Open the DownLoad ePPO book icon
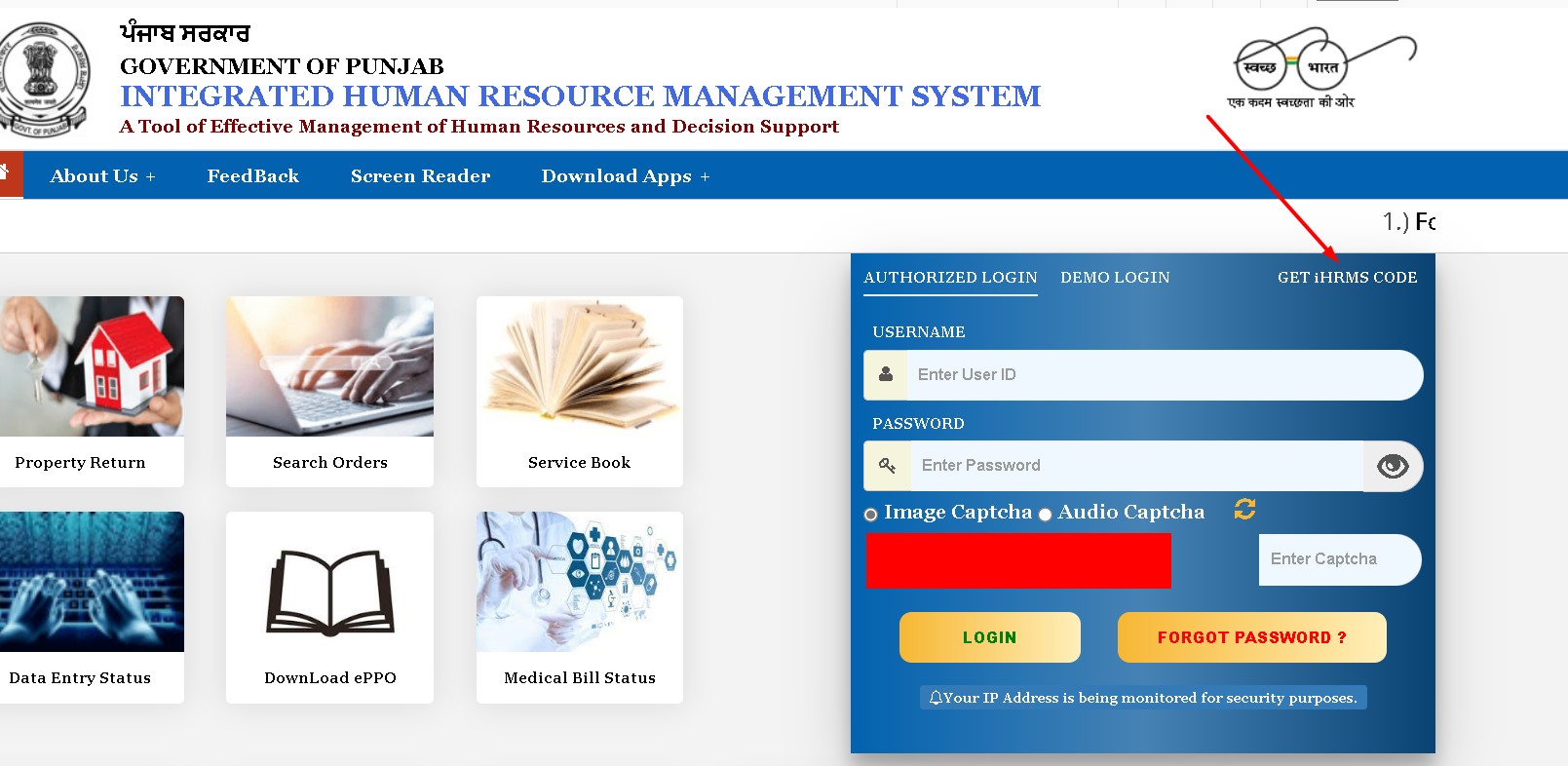 [329, 592]
